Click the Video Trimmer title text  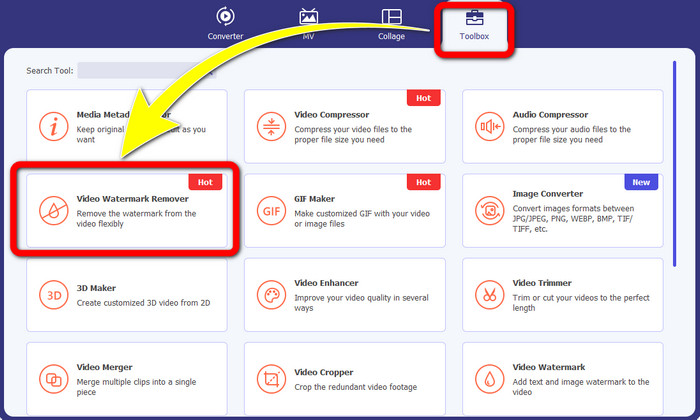(542, 283)
